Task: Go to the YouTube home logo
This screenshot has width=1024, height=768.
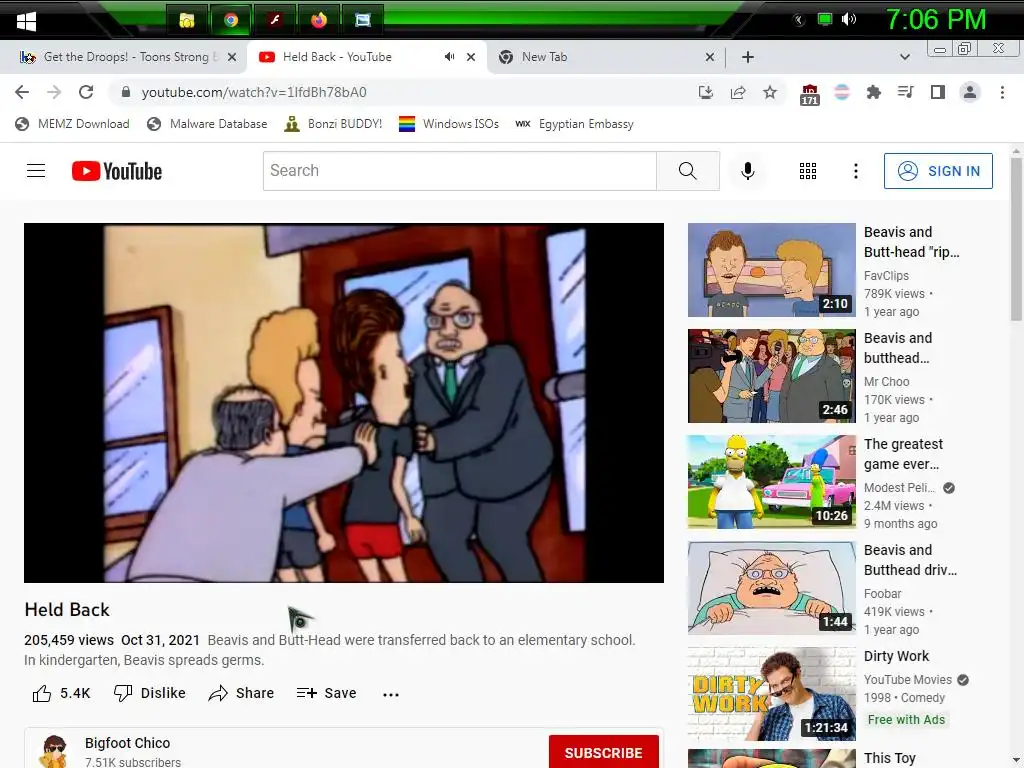Action: tap(117, 171)
